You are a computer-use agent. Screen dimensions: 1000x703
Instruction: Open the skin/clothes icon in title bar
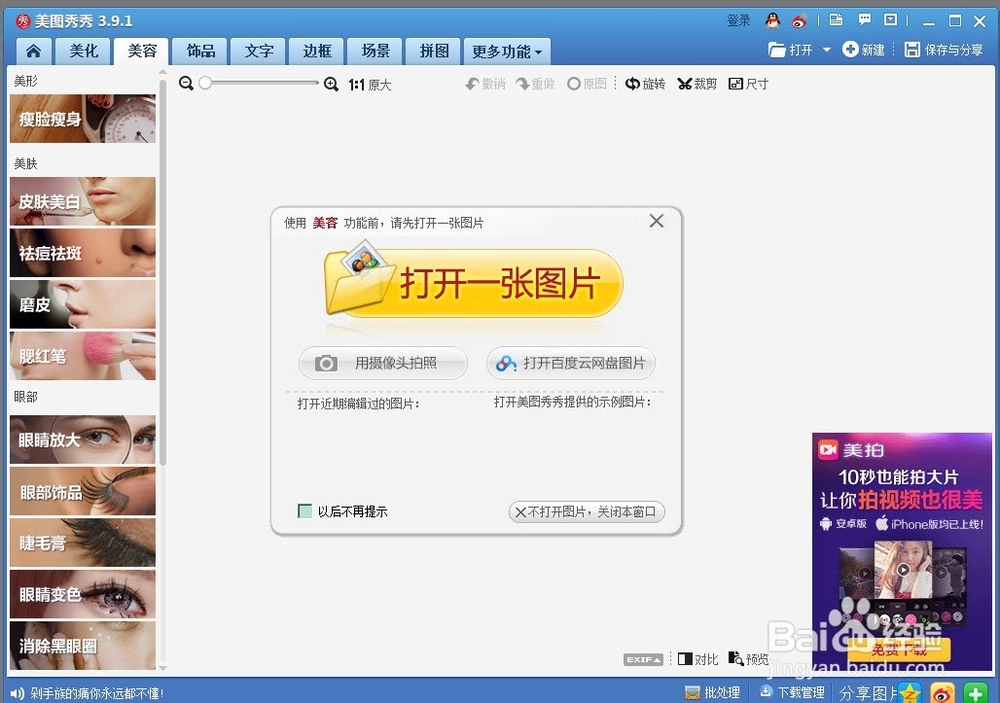point(835,20)
